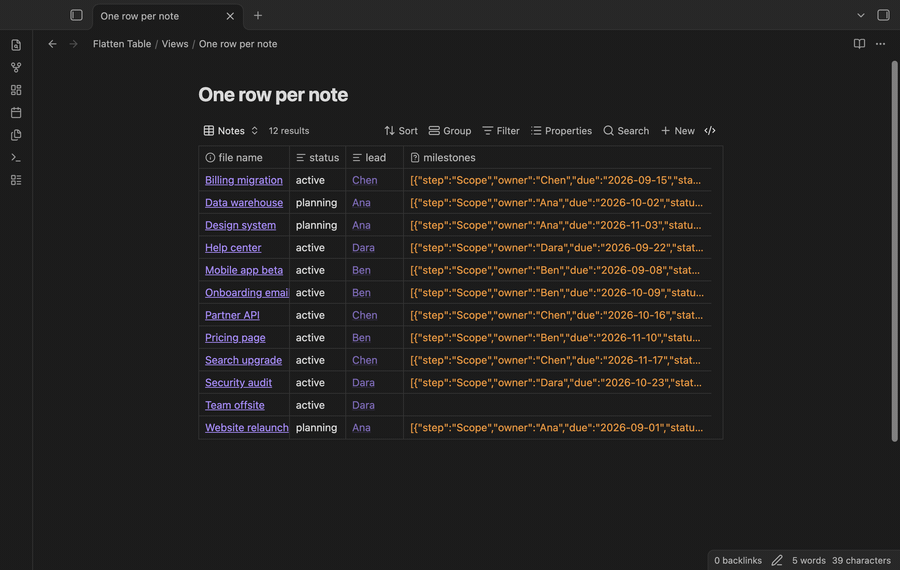Select active status in Security audit row

[310, 382]
